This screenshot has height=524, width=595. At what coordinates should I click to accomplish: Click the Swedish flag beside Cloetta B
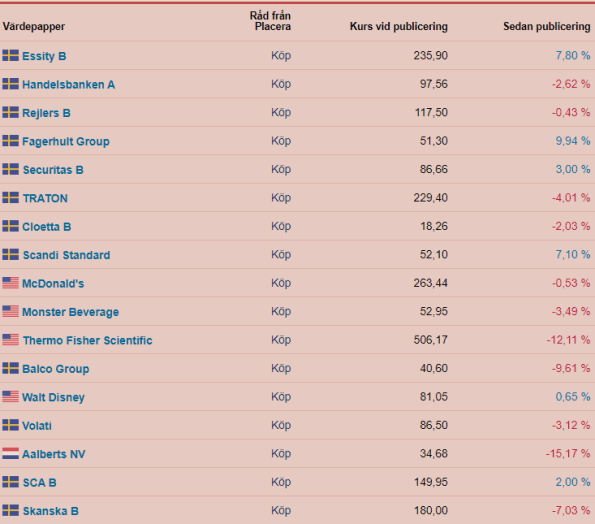click(x=10, y=226)
